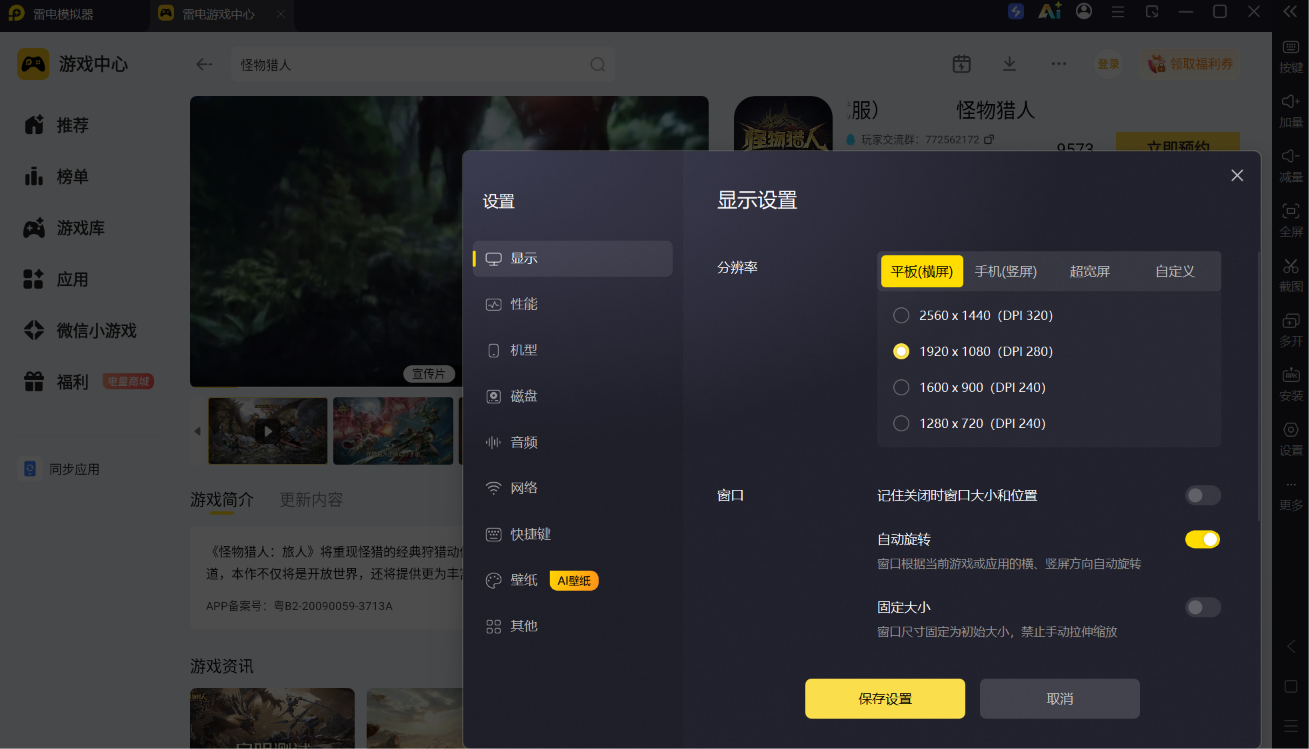
Task: Enable the fixed size (固定大小) toggle
Action: [1203, 607]
